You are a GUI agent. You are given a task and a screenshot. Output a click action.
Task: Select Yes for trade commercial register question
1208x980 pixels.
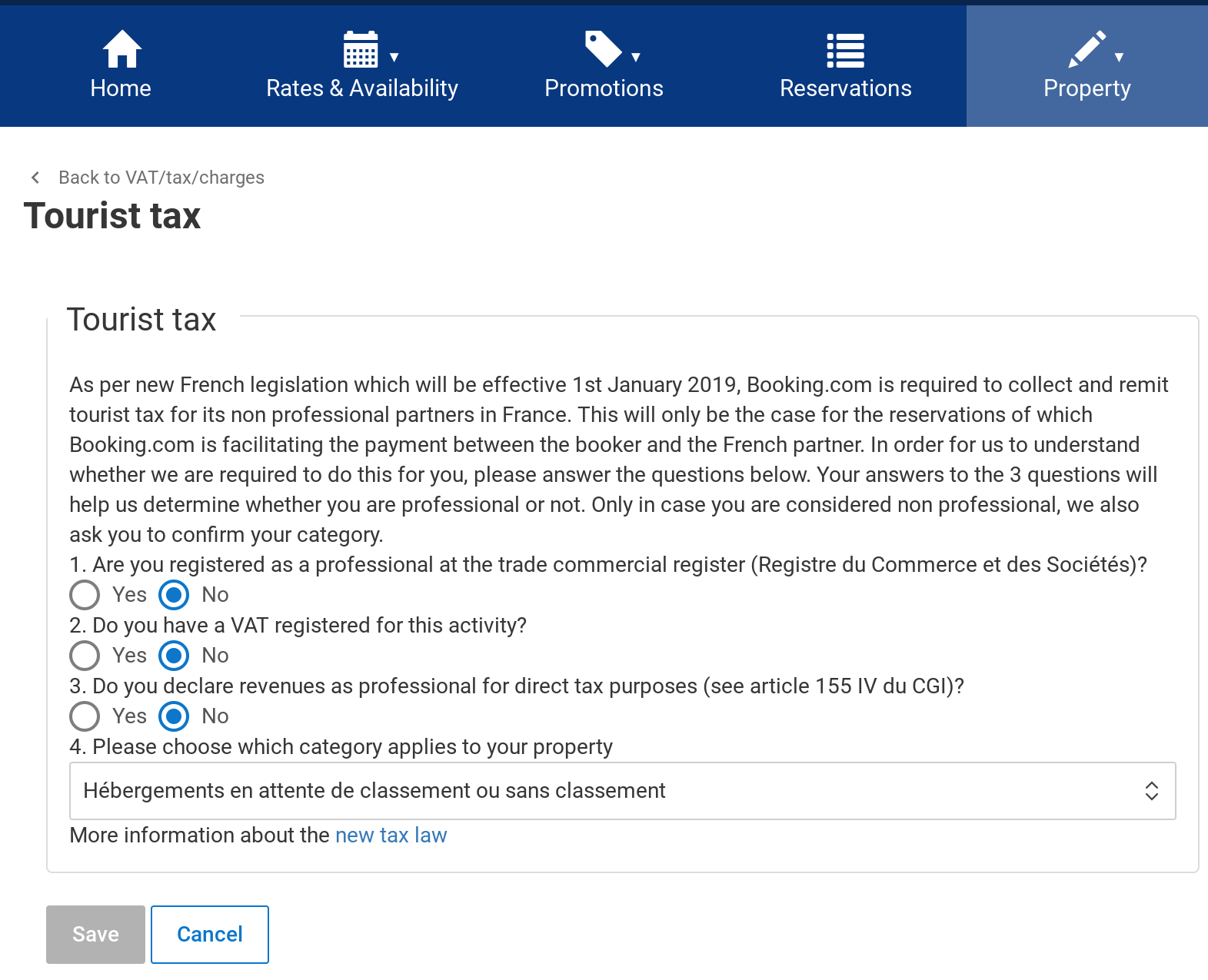pyautogui.click(x=85, y=595)
